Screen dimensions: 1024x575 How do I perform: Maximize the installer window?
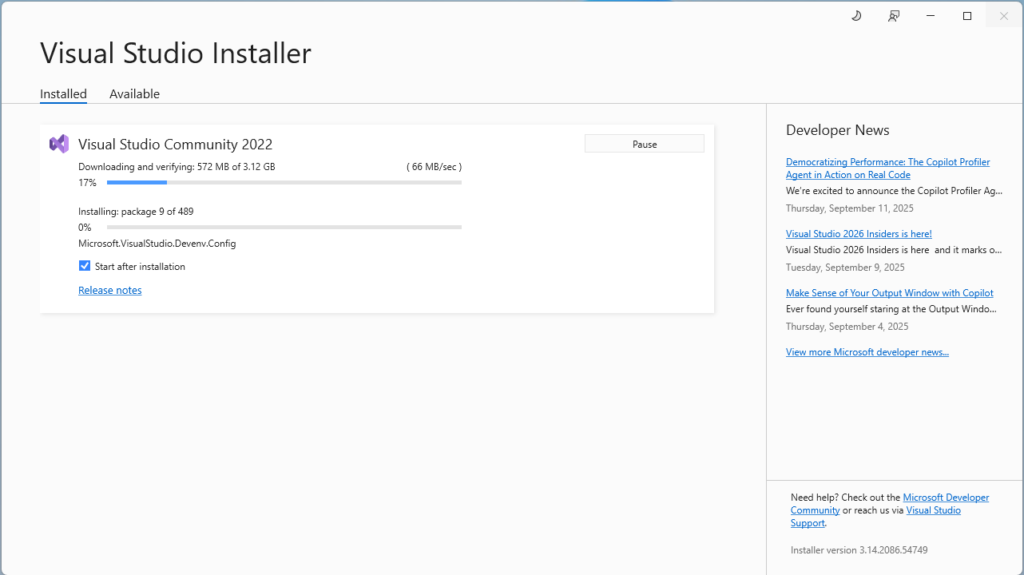point(967,16)
